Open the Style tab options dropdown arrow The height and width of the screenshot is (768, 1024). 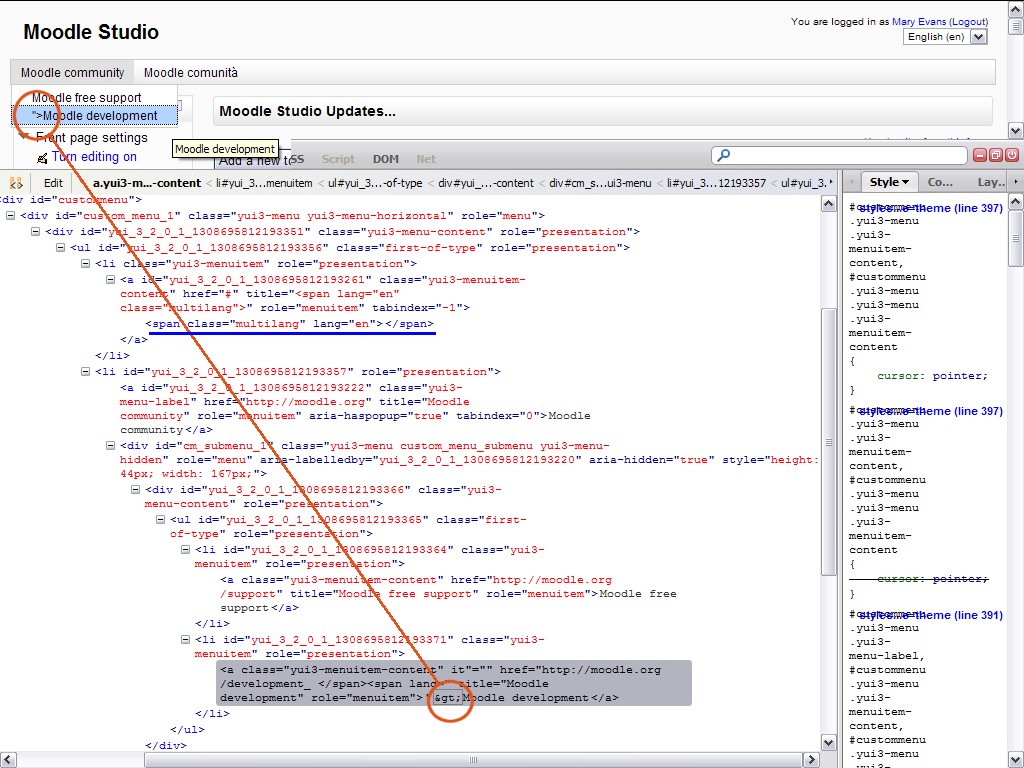906,183
